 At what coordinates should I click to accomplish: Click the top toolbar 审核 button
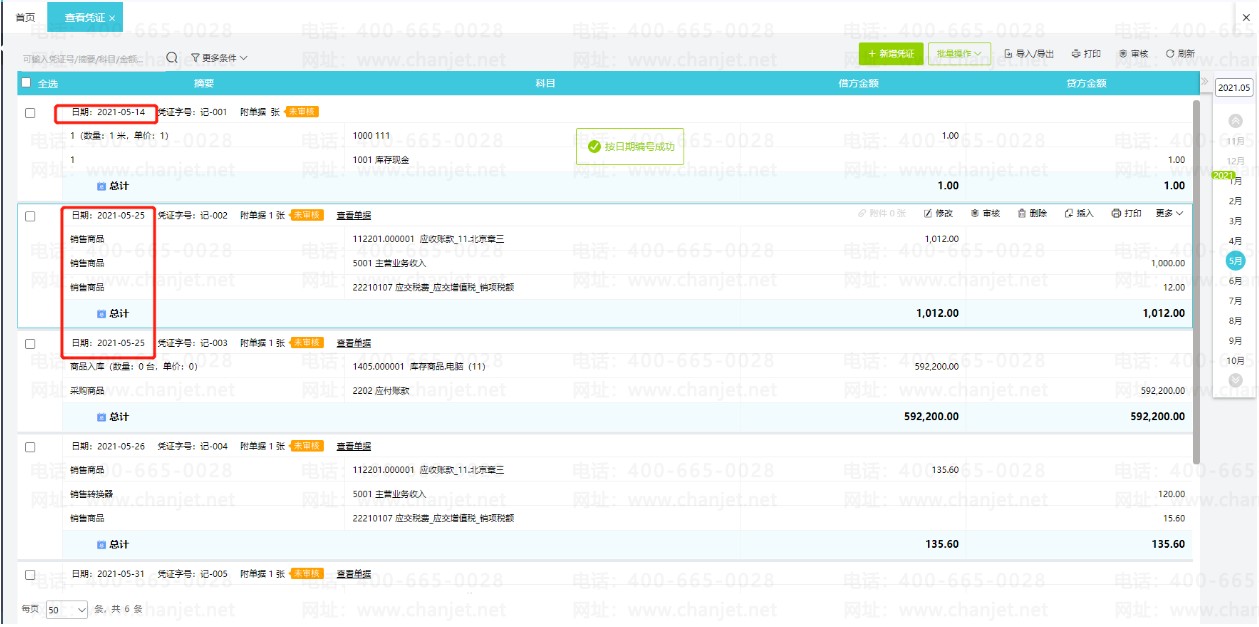click(1134, 54)
